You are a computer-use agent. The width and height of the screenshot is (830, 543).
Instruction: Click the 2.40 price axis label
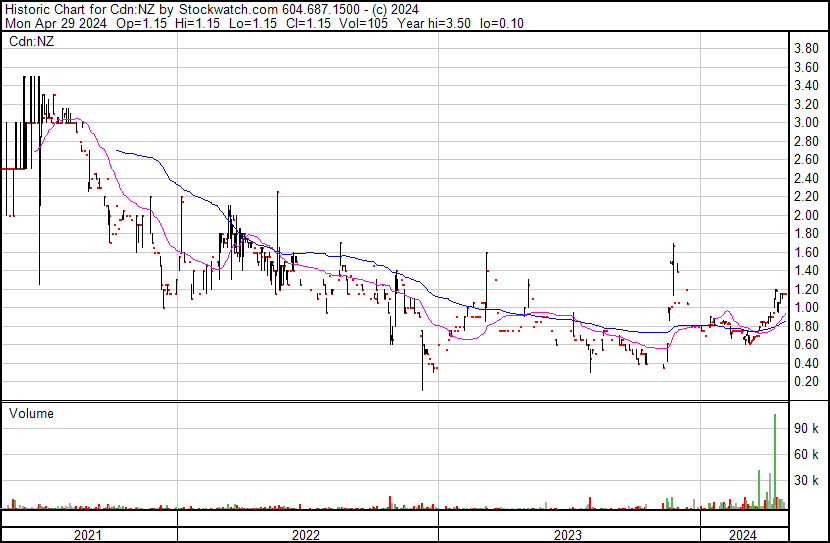[806, 178]
